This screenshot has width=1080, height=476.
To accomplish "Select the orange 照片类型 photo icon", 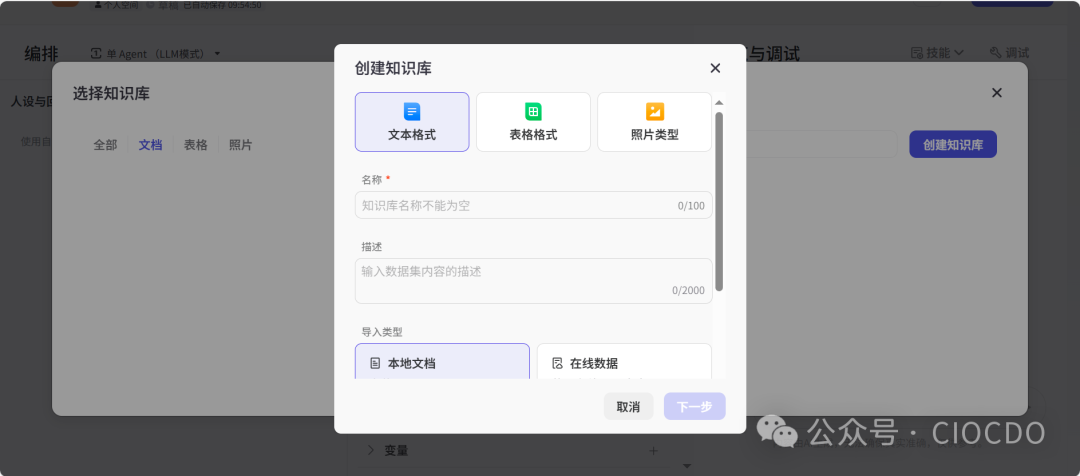I will pyautogui.click(x=654, y=111).
